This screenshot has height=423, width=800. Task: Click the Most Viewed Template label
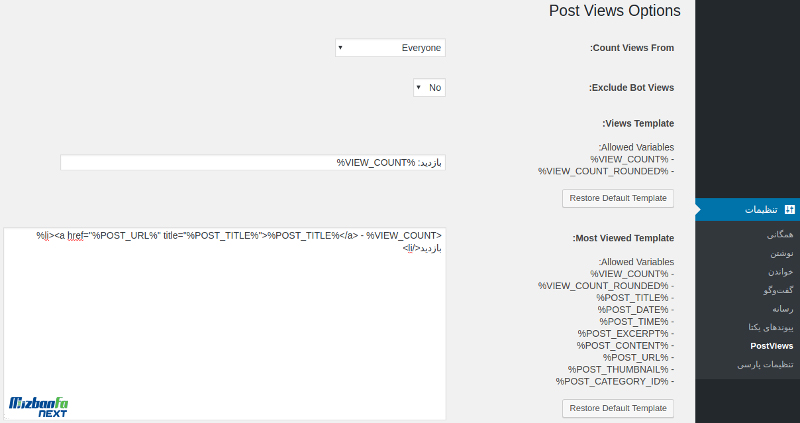pos(623,238)
